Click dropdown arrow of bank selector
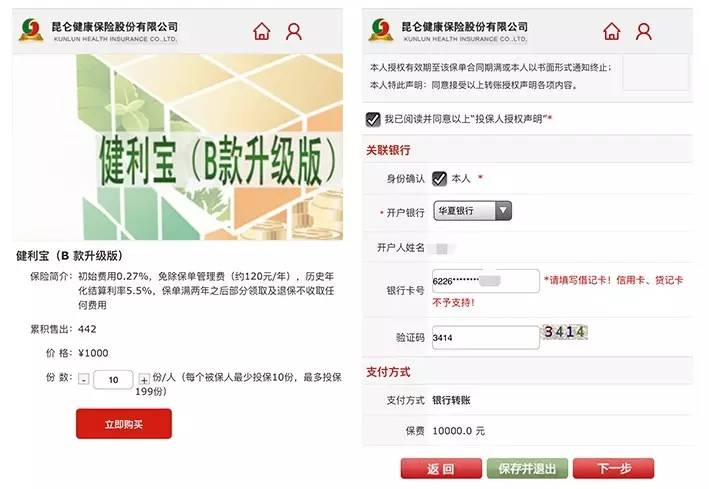 click(x=503, y=211)
